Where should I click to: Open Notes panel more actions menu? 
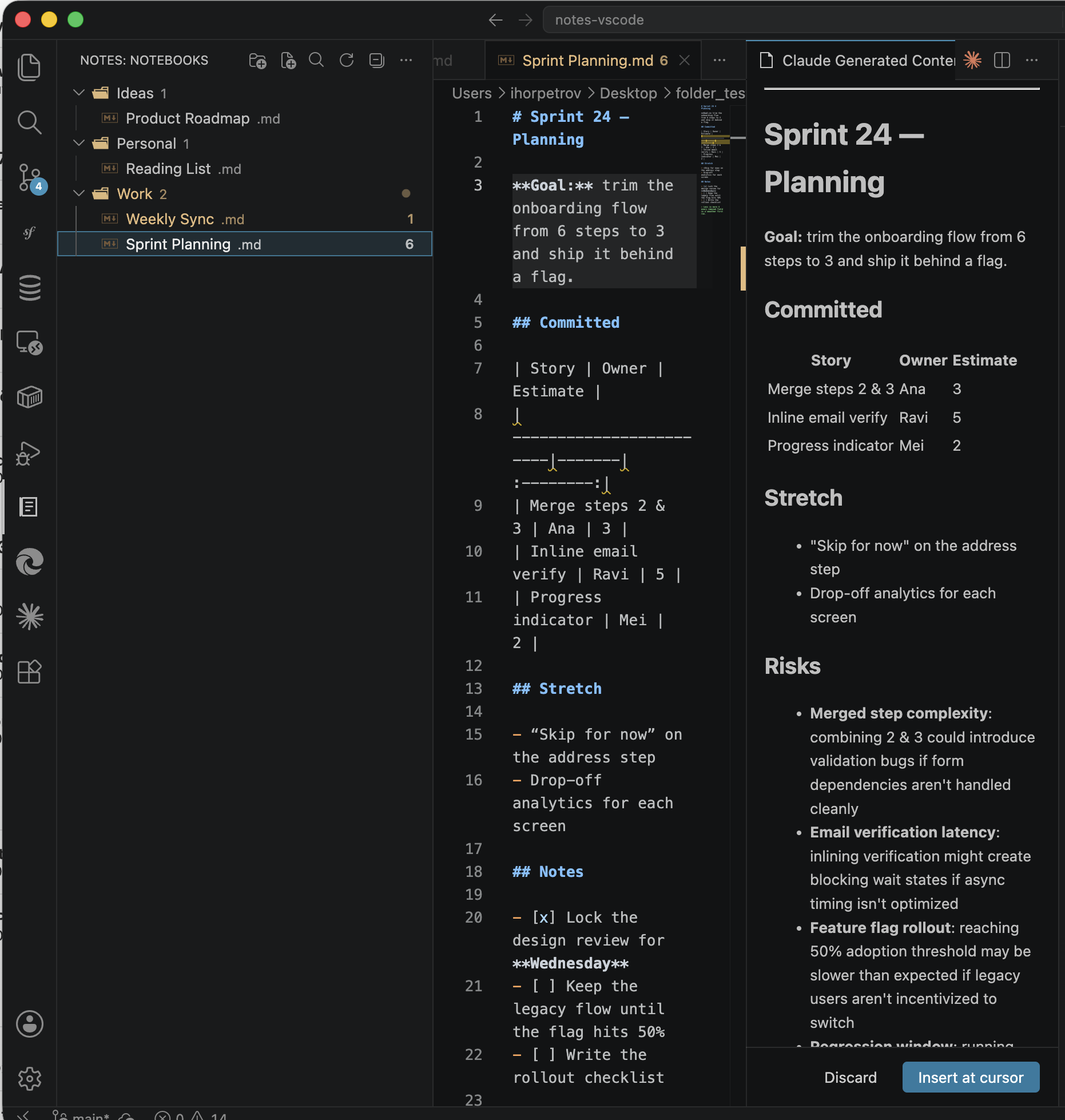406,60
